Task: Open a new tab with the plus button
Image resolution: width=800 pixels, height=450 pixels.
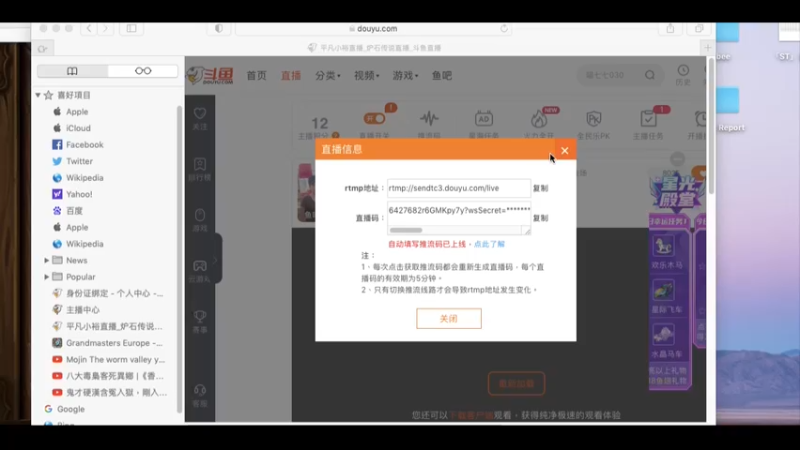Action: click(708, 48)
